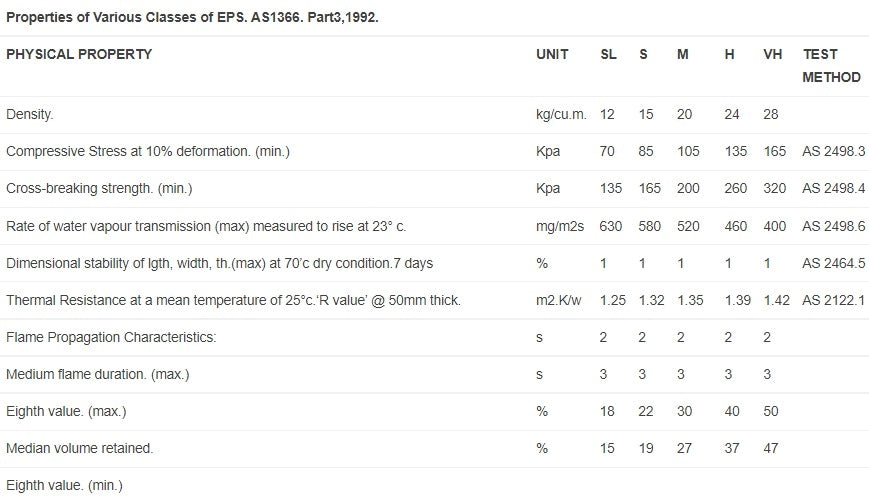
Task: Click the Dimensional stability row label
Action: click(x=219, y=263)
